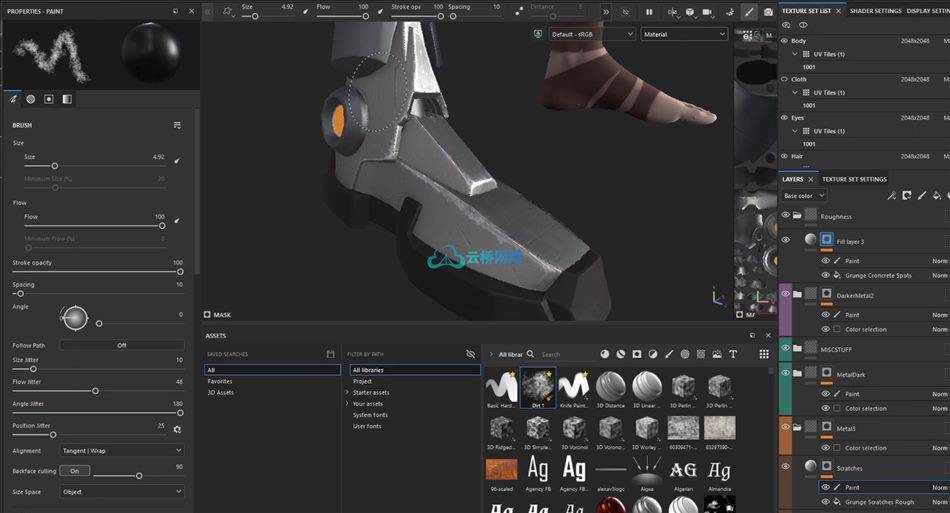950x513 pixels.
Task: Open the Material viewport mode dropdown
Action: [x=684, y=35]
